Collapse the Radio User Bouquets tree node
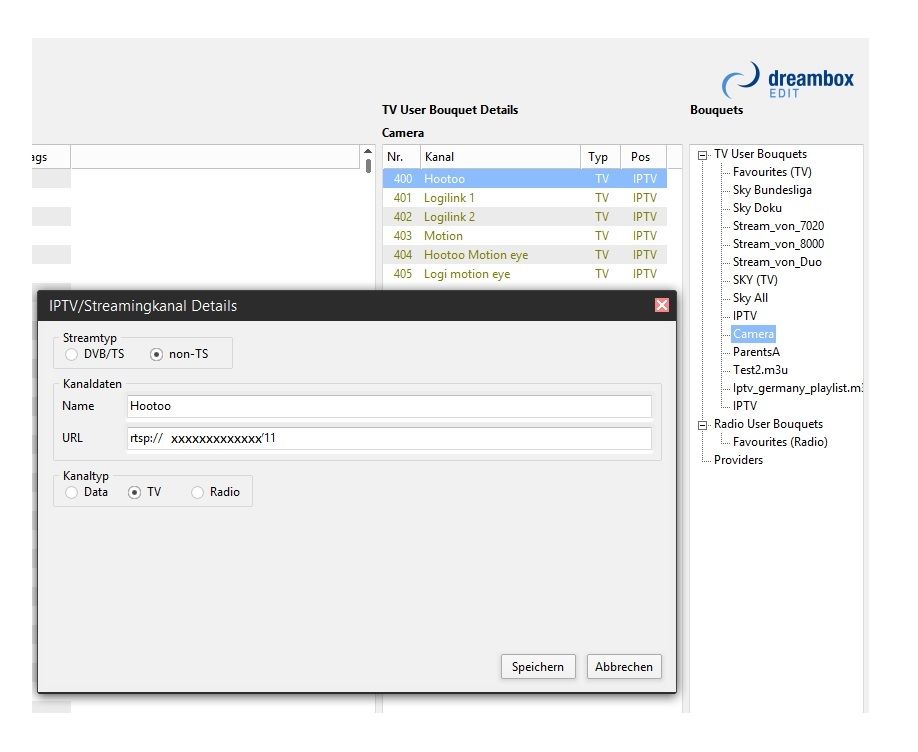 click(702, 425)
